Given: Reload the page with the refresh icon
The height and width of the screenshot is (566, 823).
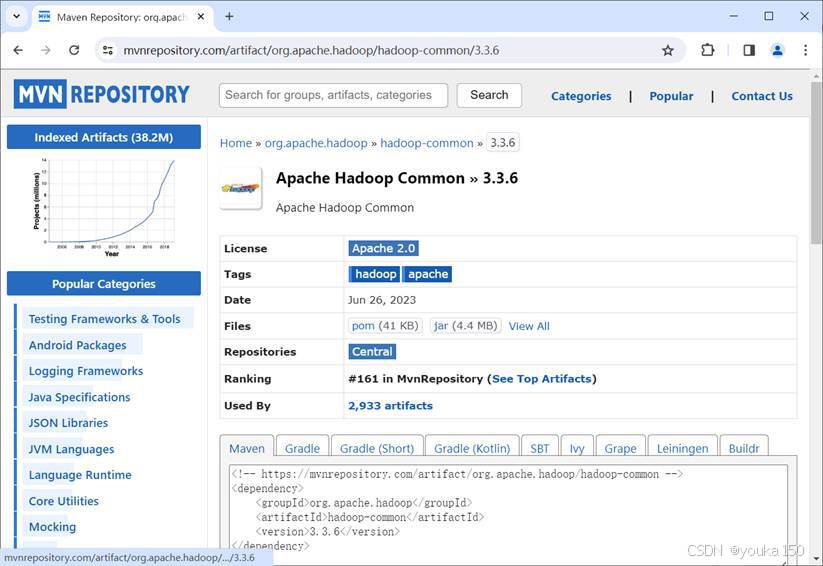Looking at the screenshot, I should pyautogui.click(x=74, y=50).
